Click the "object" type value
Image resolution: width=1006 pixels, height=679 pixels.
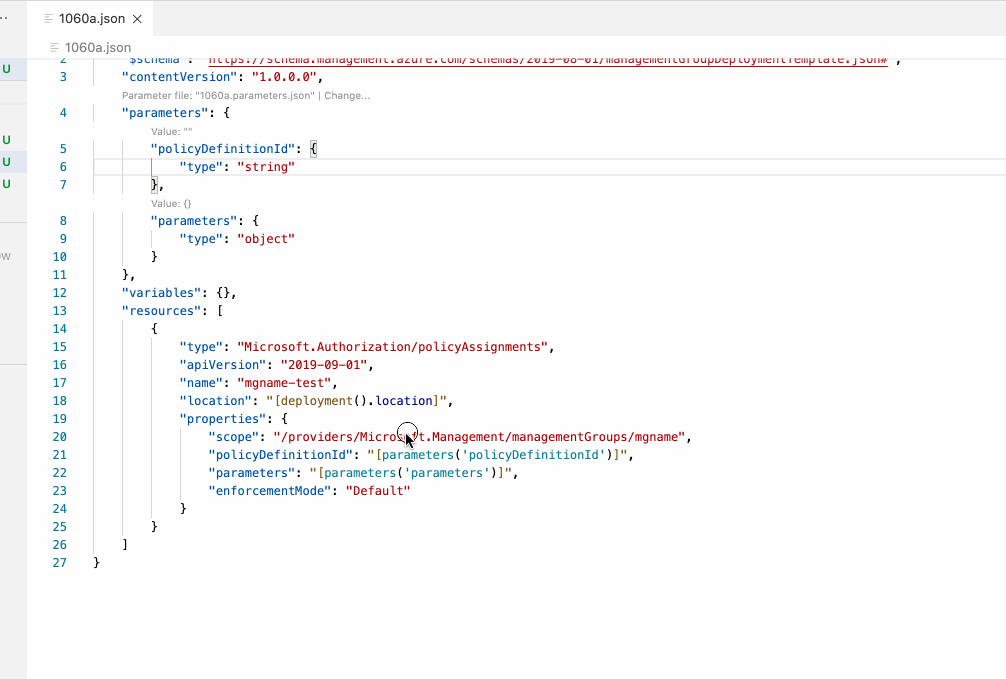[x=266, y=239]
